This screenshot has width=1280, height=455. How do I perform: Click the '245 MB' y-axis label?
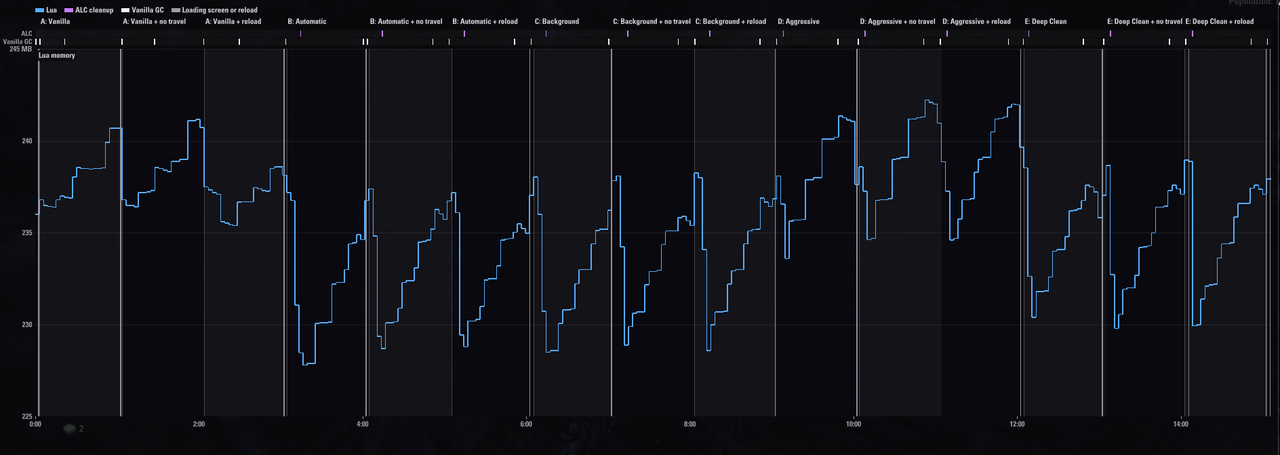pyautogui.click(x=21, y=49)
